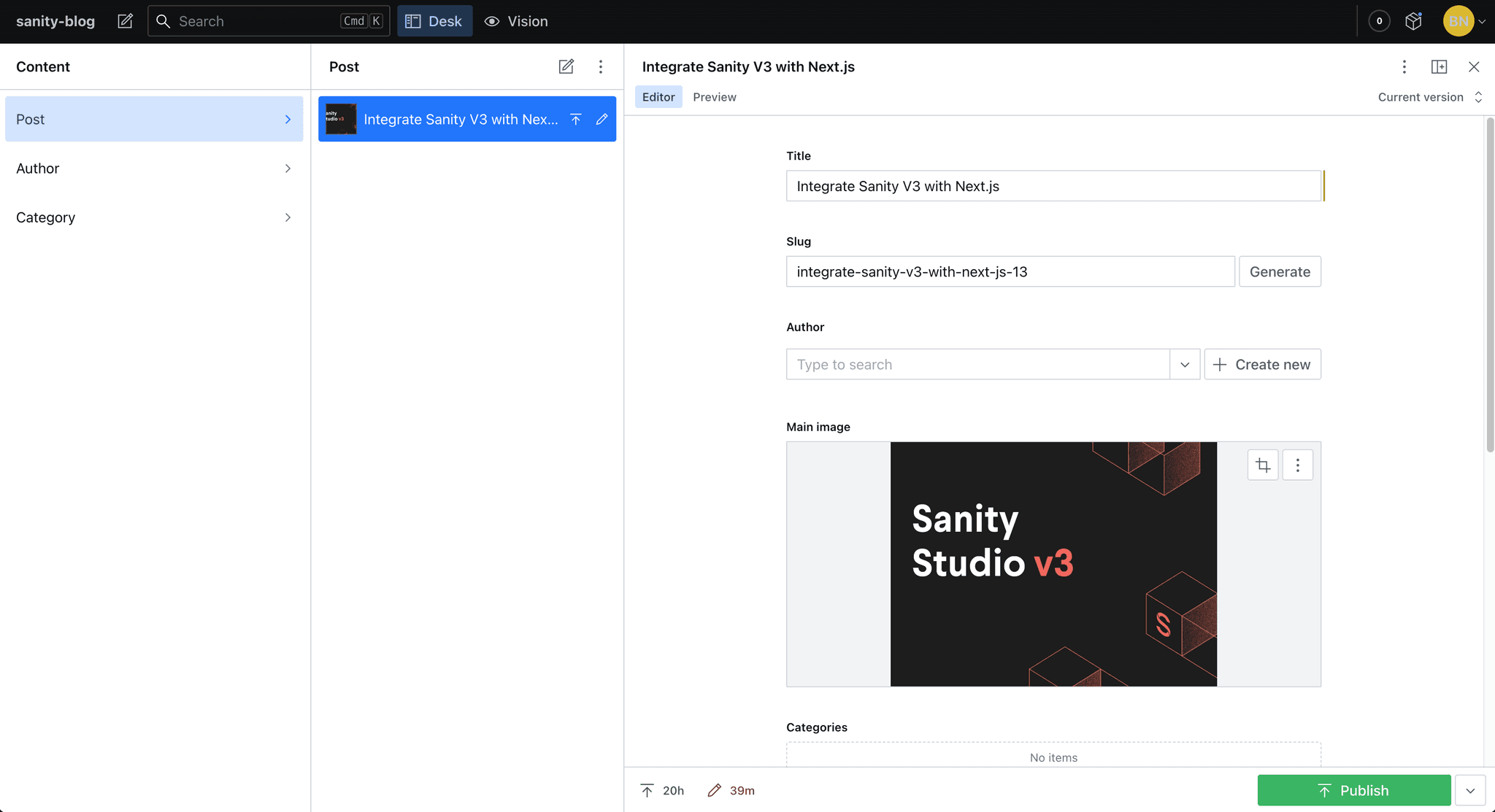Click the Cmd K shortcut hint

click(x=362, y=21)
